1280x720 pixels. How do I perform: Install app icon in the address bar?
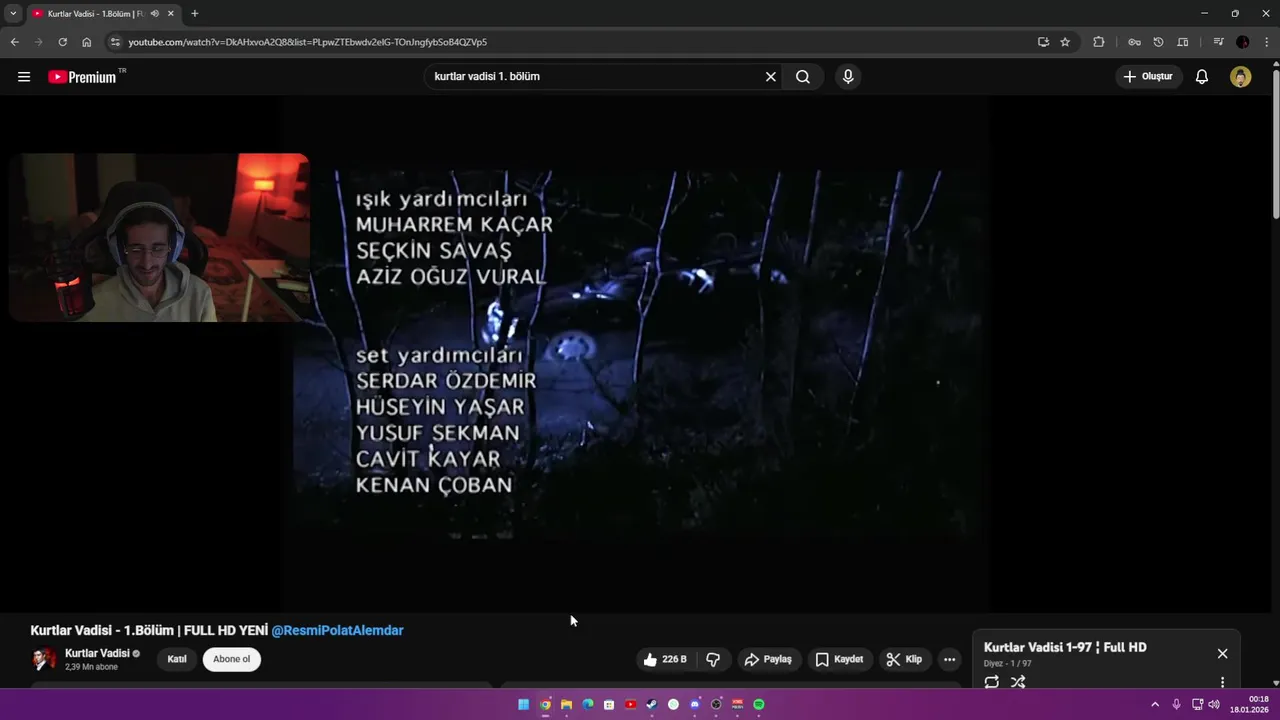(x=1043, y=42)
